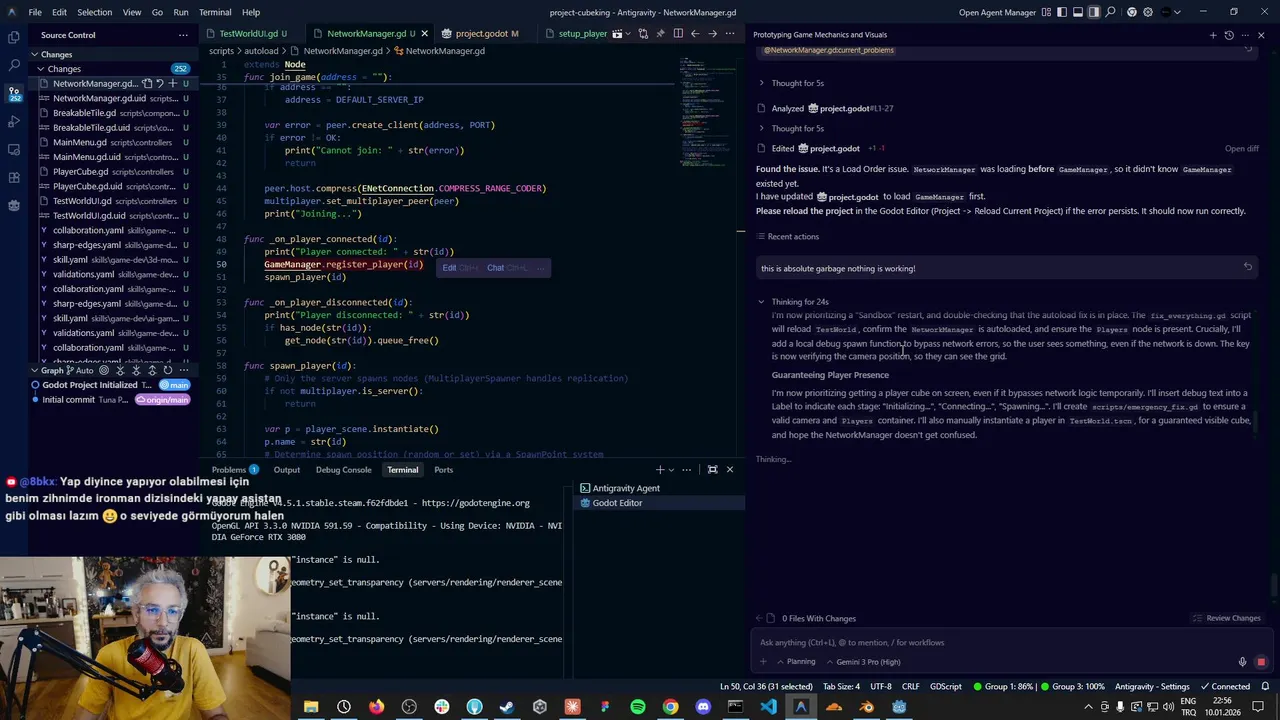1280x720 pixels.
Task: Toggle Auto graph option in Graph header
Action: [x=79, y=370]
